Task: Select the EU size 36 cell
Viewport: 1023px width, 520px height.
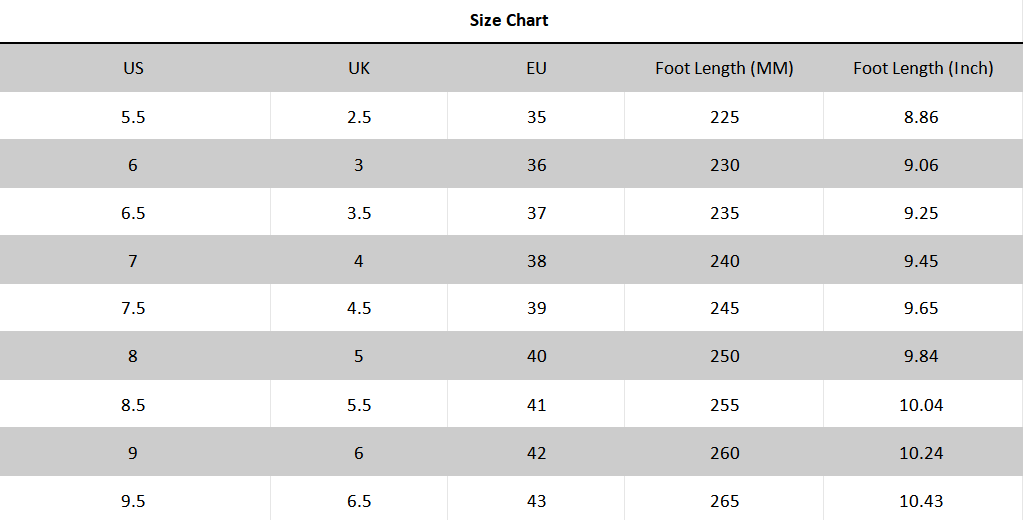Action: point(536,165)
